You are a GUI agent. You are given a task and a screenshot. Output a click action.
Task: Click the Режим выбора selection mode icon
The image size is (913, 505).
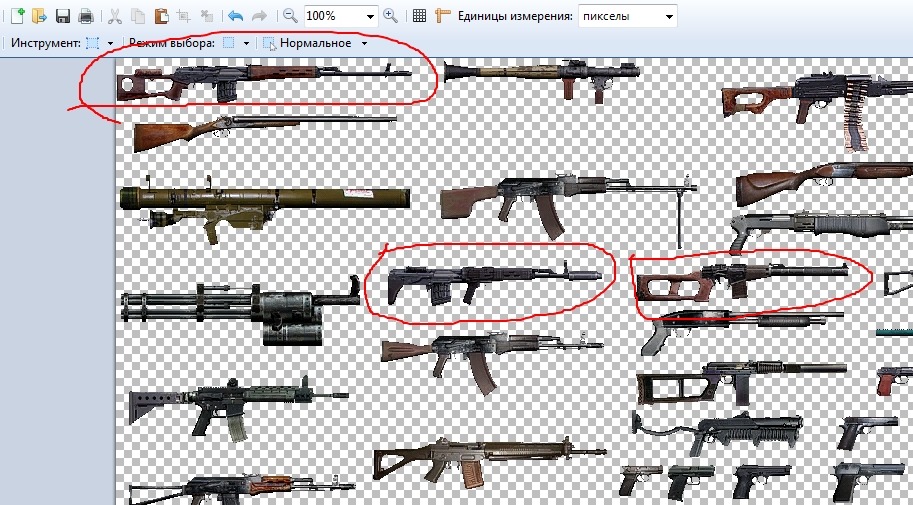click(x=229, y=43)
